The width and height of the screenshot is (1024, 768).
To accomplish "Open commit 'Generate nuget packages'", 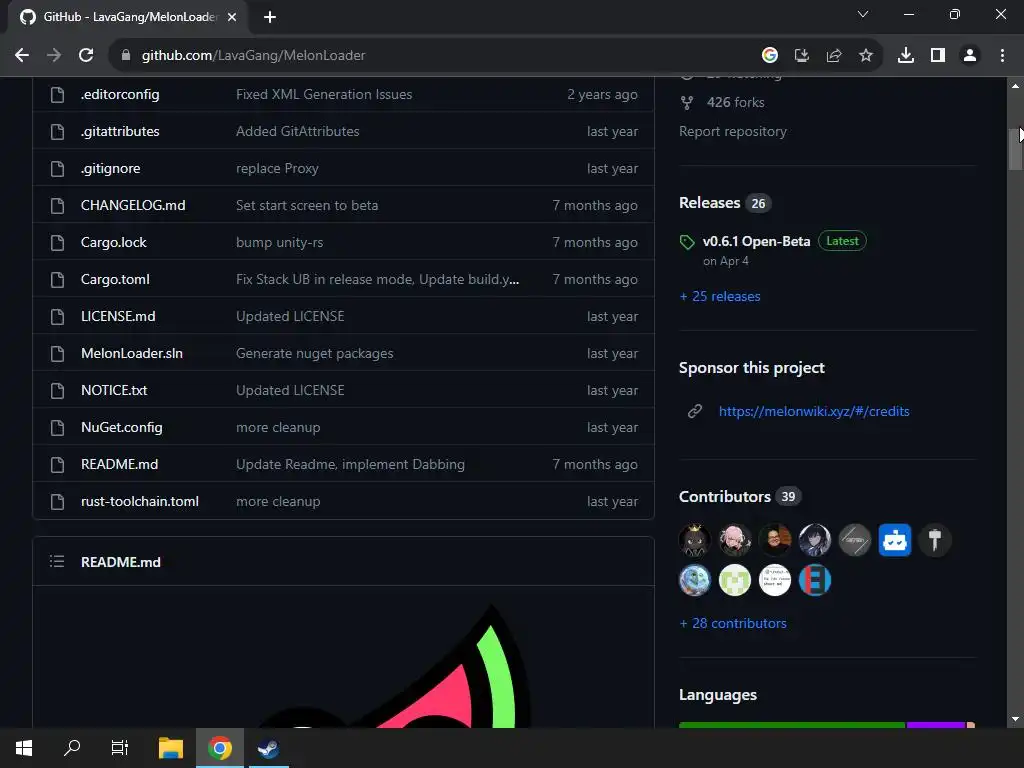I will coord(315,353).
